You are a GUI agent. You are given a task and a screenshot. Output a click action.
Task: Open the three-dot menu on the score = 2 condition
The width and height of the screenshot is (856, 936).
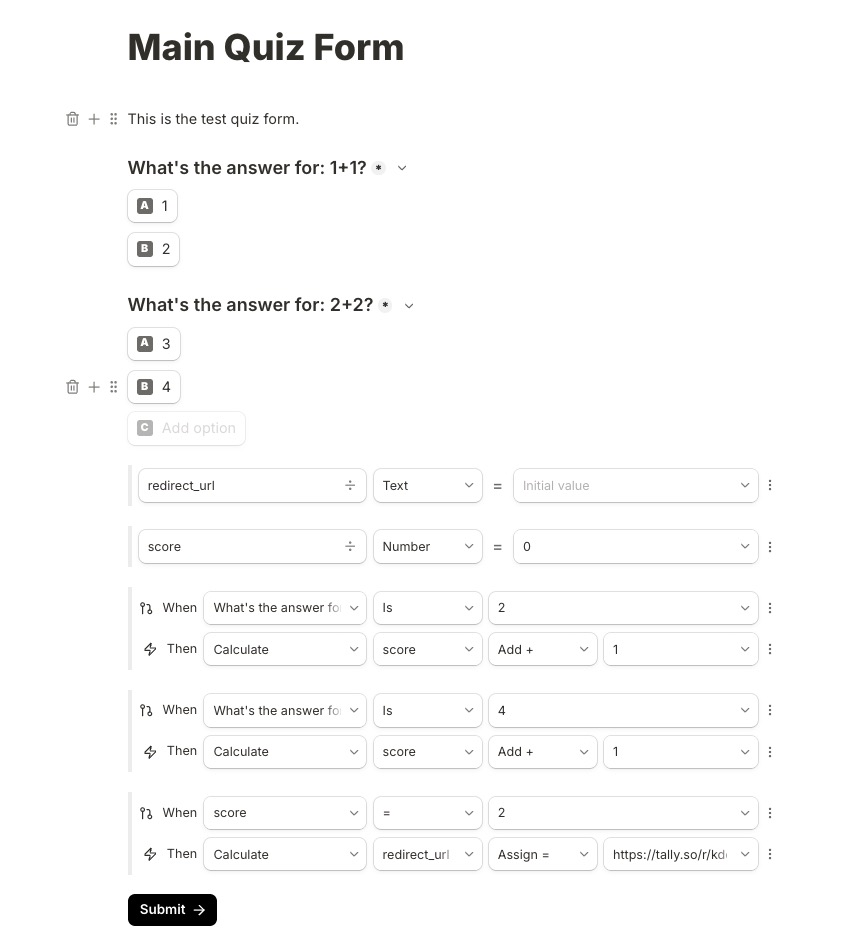tap(770, 812)
